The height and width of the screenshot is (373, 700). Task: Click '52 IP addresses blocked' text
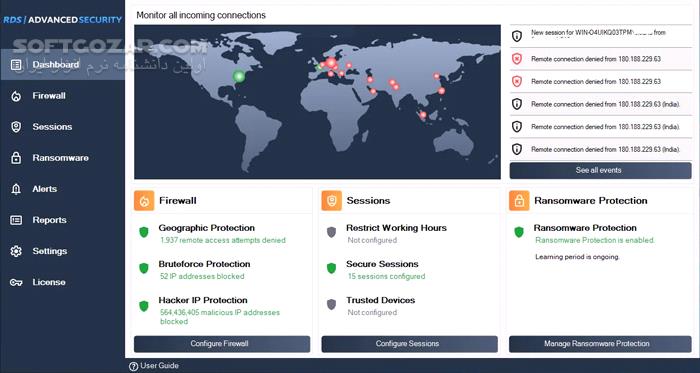pos(202,277)
